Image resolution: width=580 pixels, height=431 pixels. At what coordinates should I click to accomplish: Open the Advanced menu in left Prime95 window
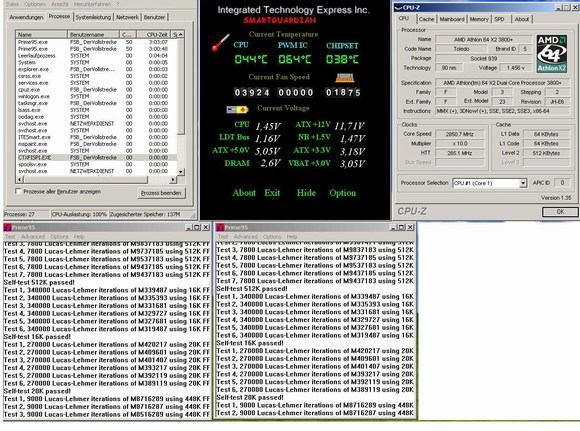33,236
